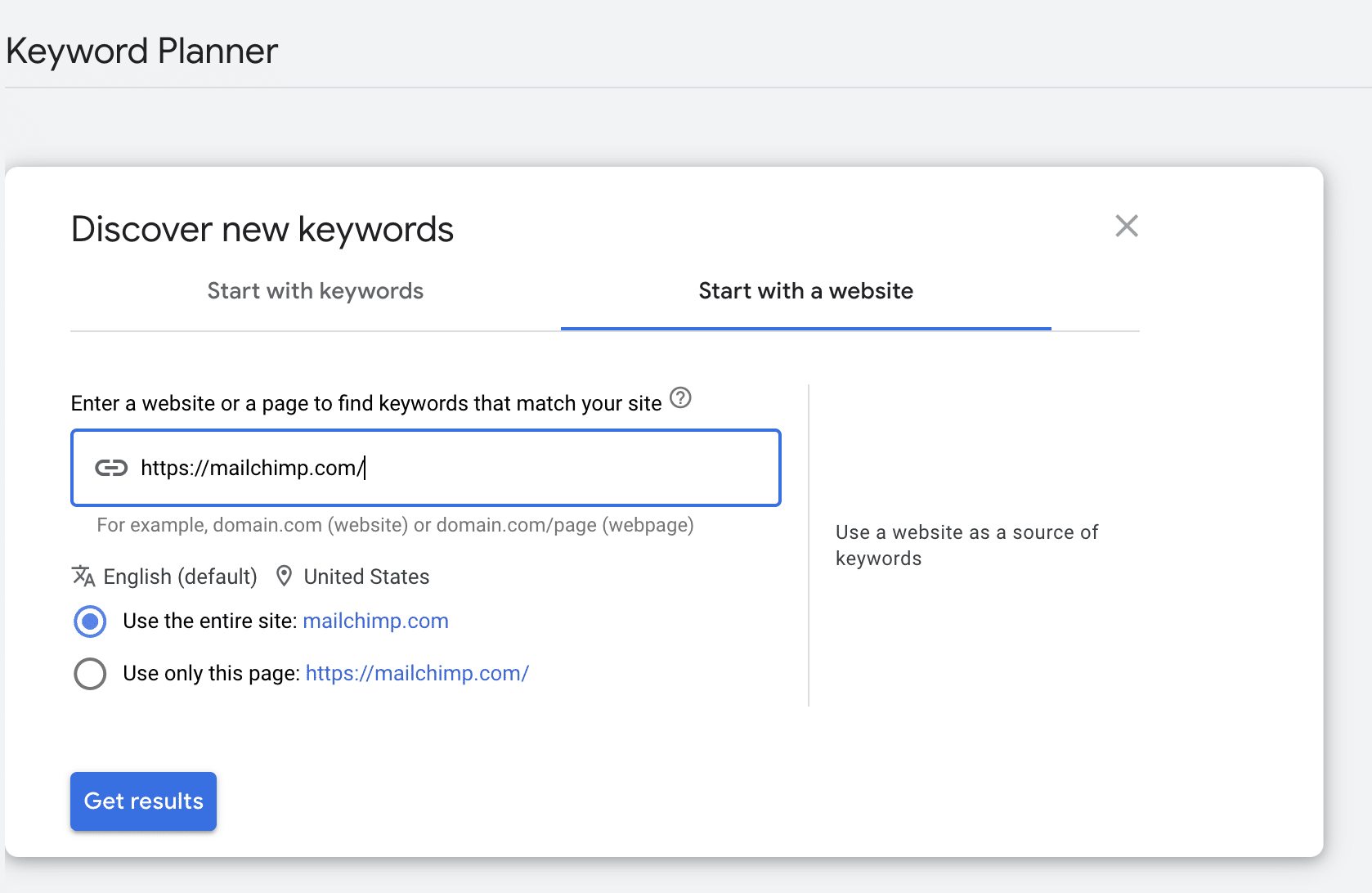Select the Start with a website tab

(806, 291)
